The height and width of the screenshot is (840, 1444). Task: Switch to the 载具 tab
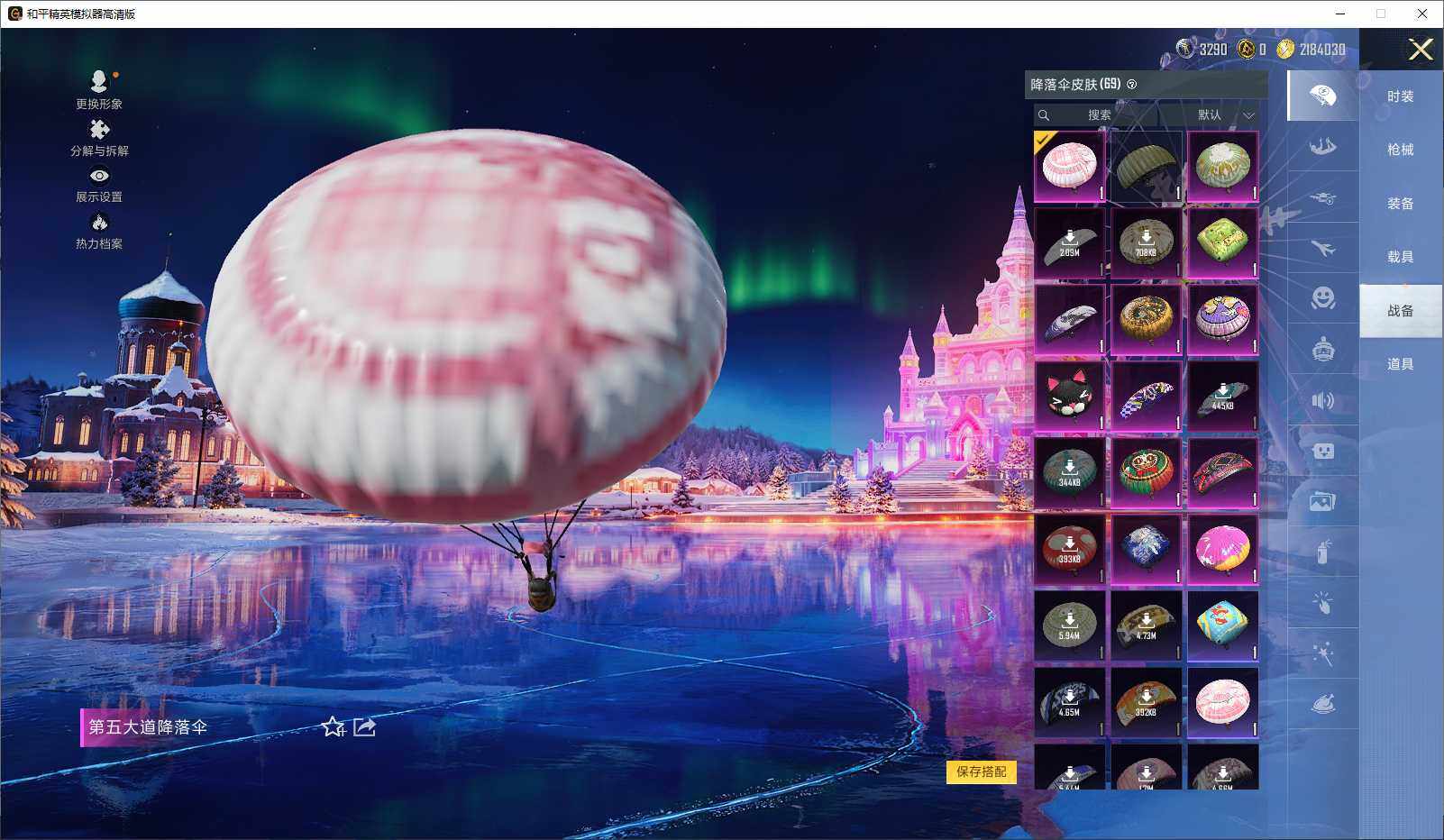1400,257
